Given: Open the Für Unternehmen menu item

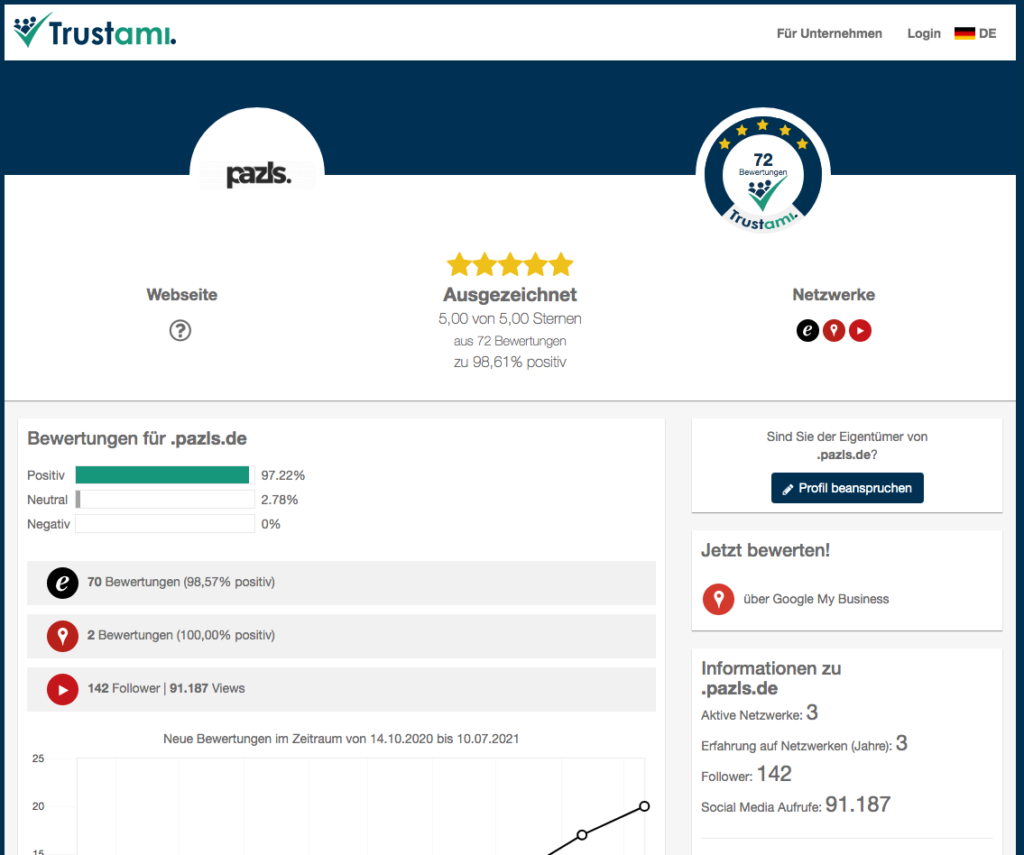Looking at the screenshot, I should (829, 33).
